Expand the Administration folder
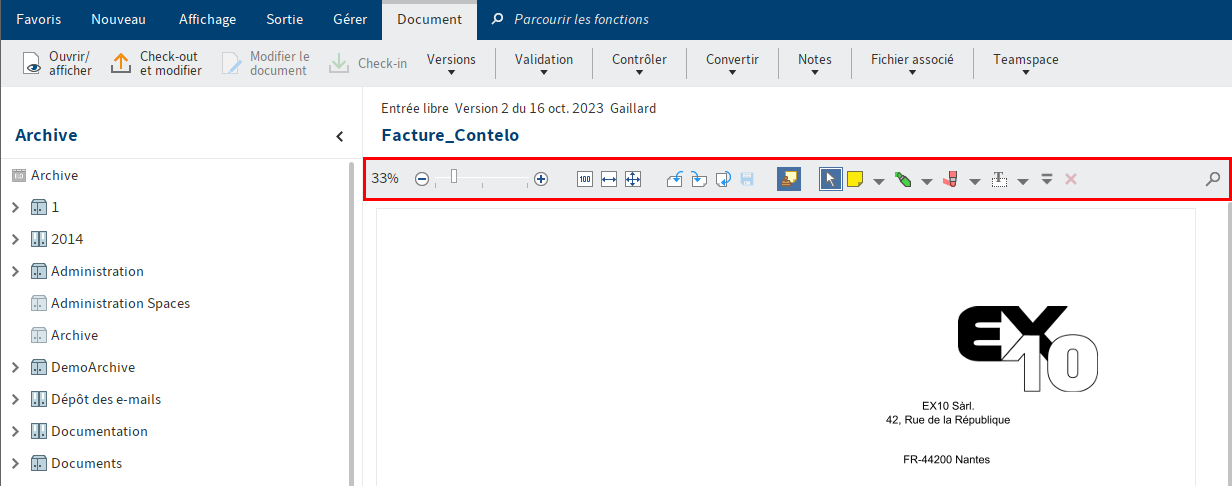 [15, 271]
